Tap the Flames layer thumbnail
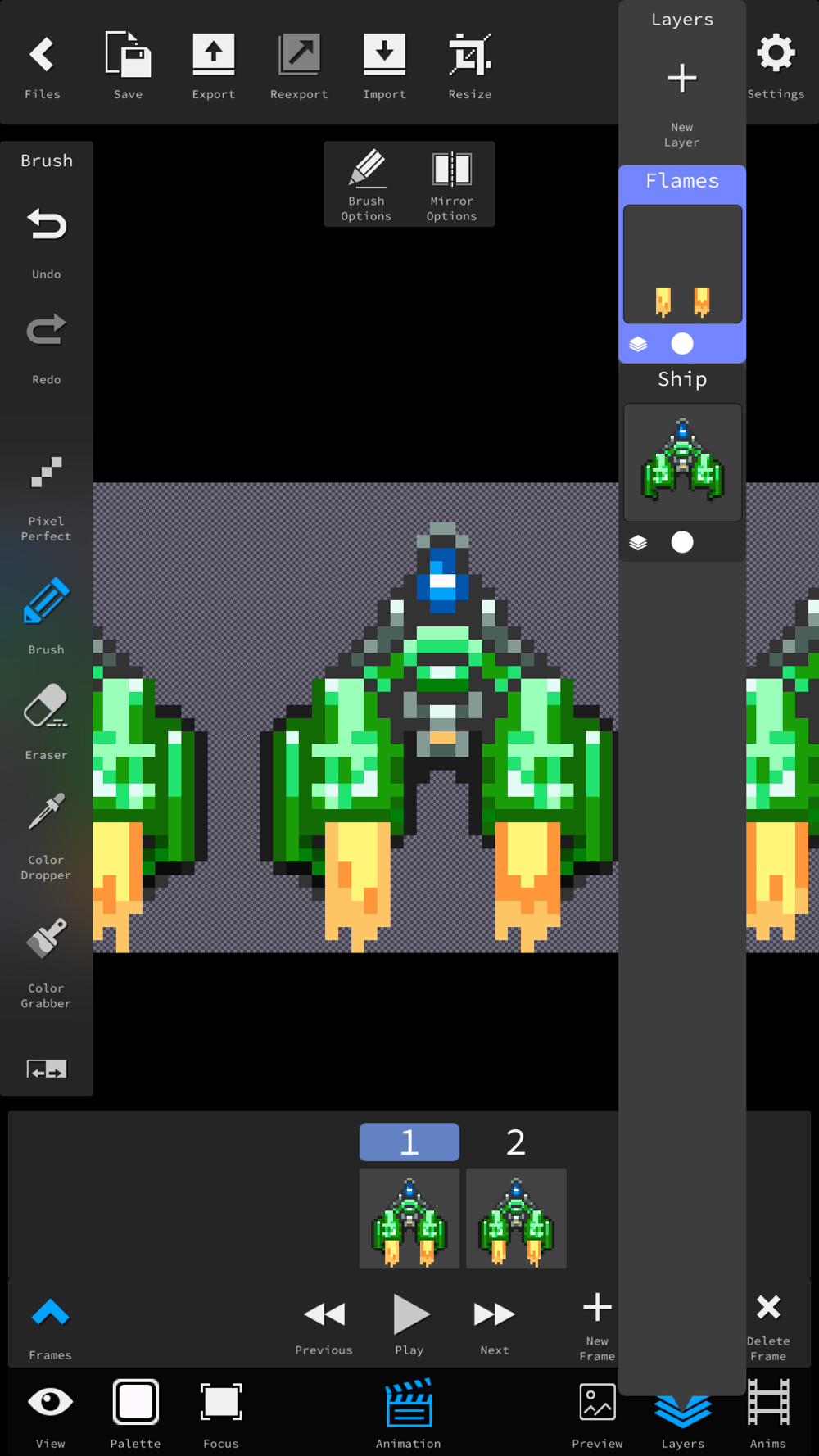 (682, 264)
